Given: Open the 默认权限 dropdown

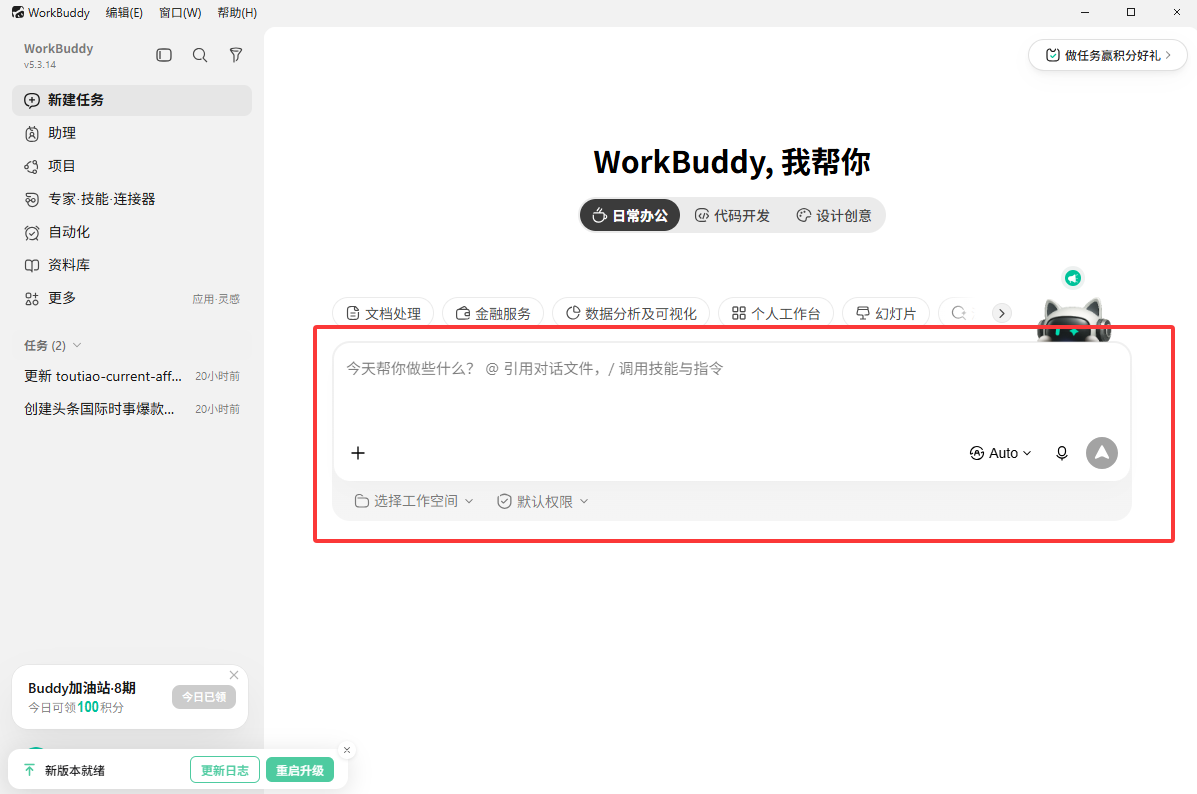Looking at the screenshot, I should tap(543, 501).
